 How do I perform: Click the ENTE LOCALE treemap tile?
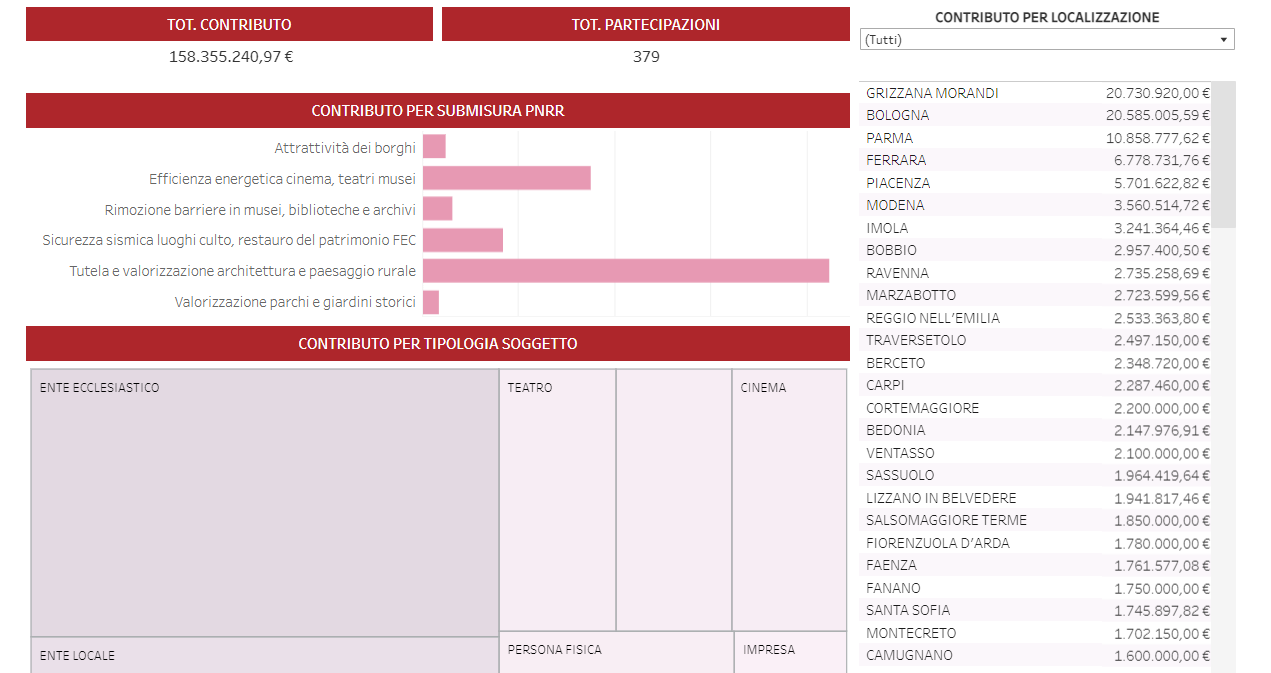(264, 656)
